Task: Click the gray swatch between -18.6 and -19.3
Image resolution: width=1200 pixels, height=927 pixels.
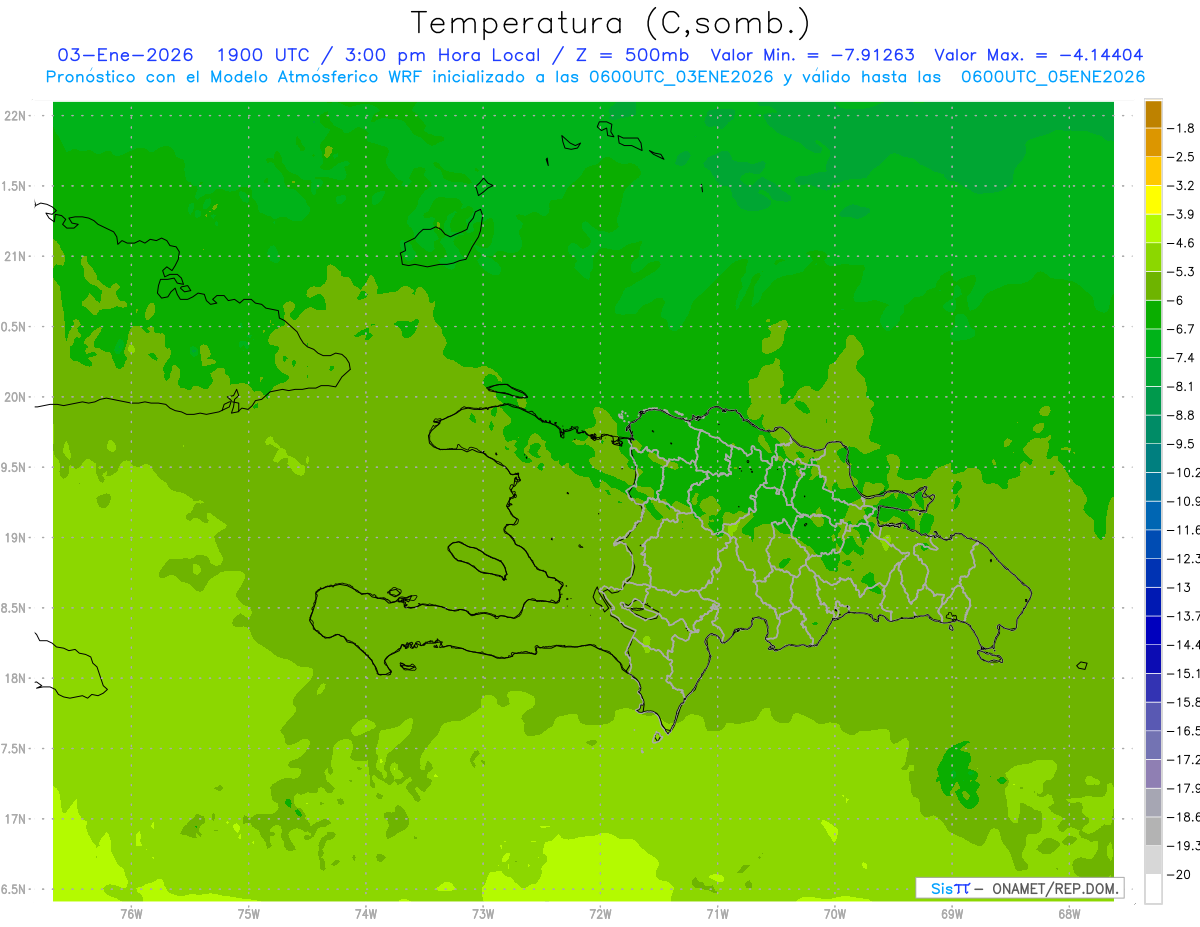Action: tap(1153, 831)
